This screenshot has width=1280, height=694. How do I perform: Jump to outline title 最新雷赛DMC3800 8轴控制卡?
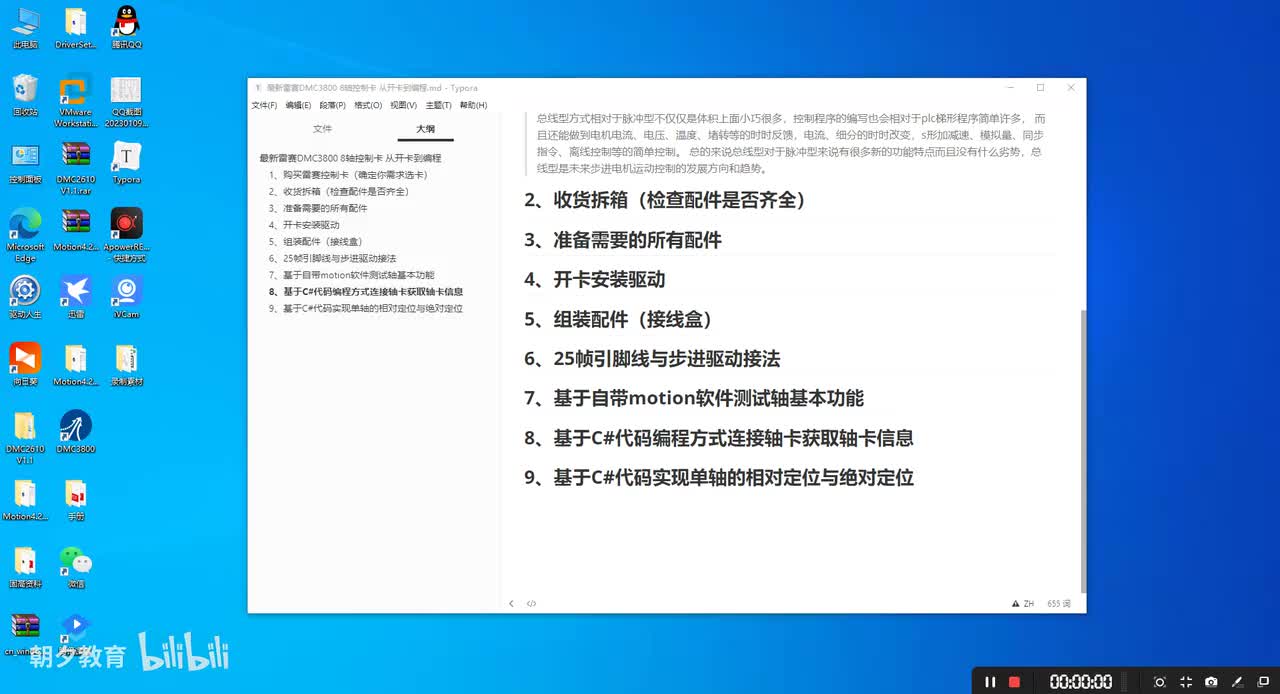350,158
